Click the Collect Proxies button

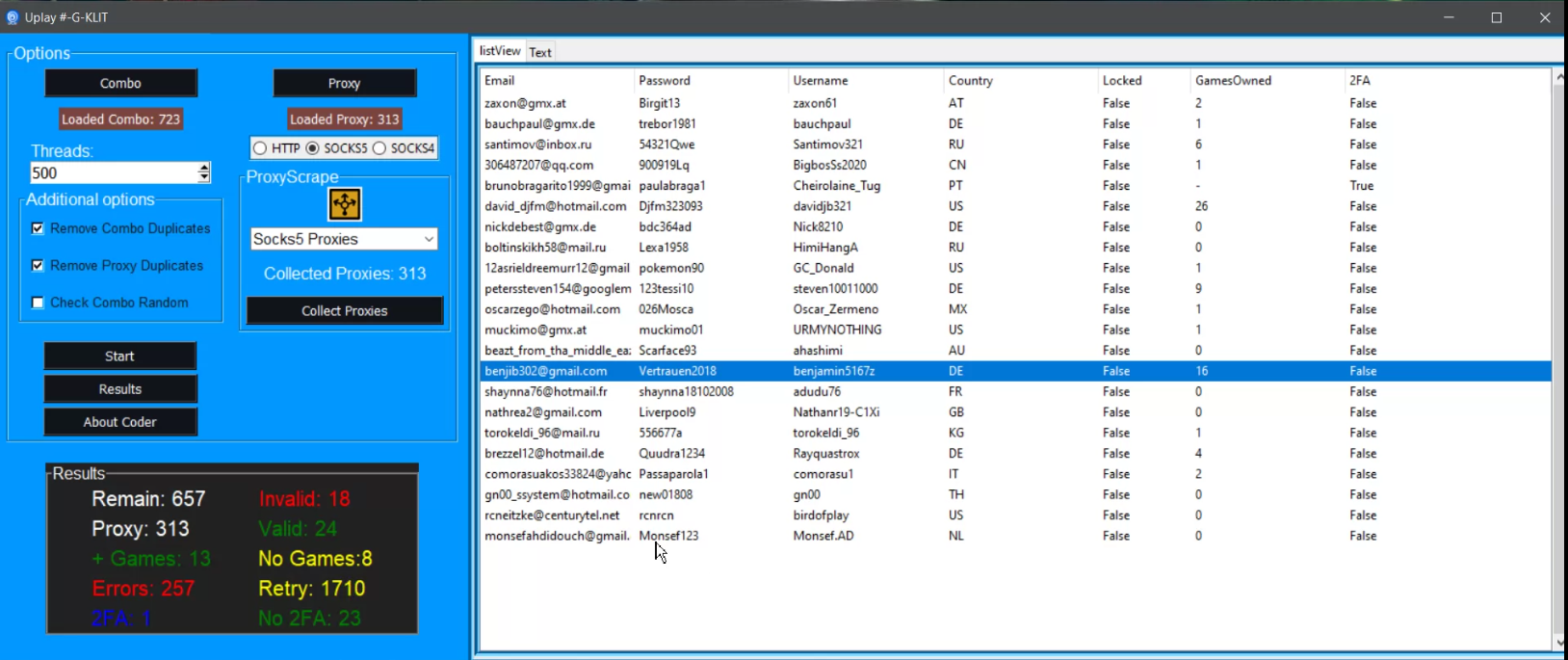pos(345,310)
